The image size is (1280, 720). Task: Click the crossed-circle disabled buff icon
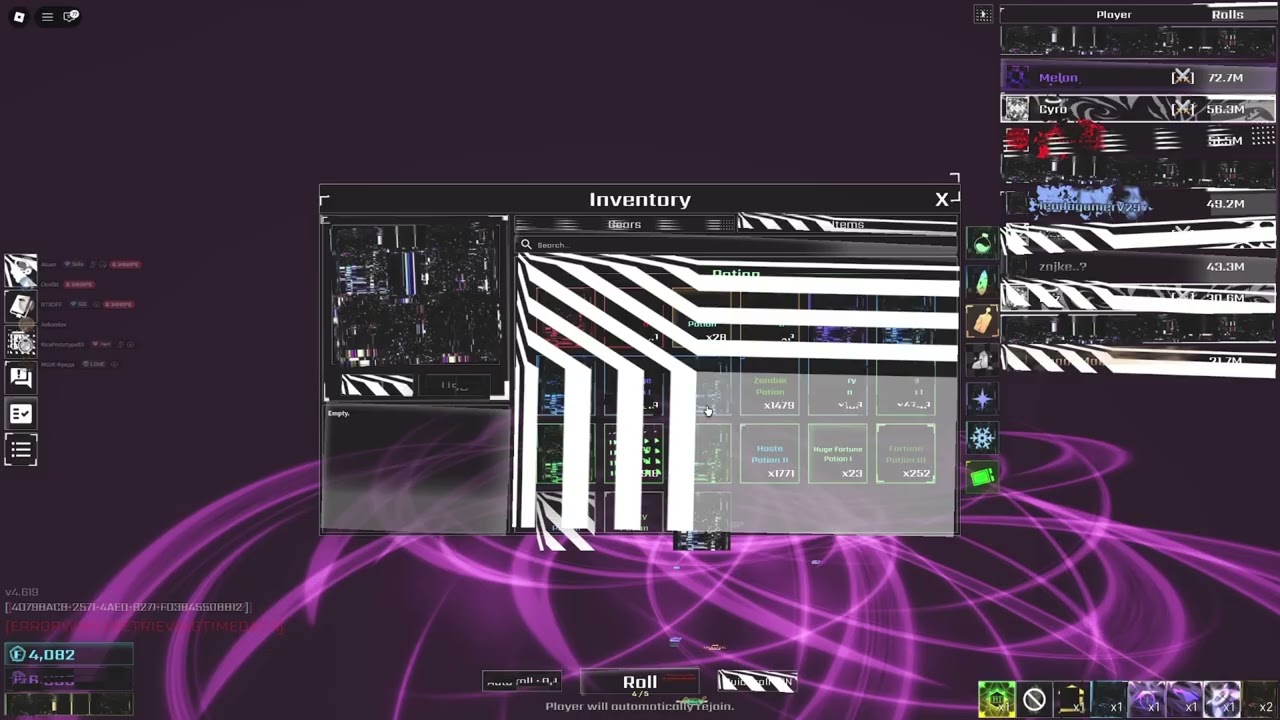[x=1034, y=700]
